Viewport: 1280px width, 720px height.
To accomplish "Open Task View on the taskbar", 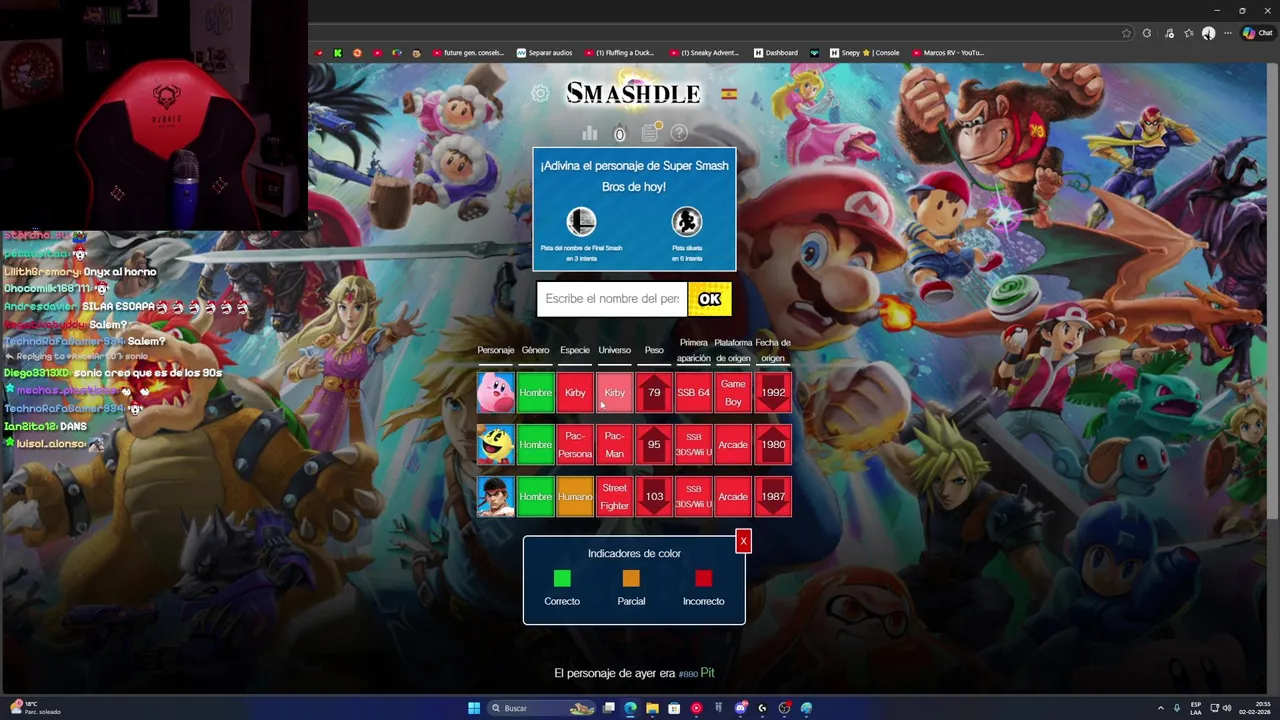I will pos(609,708).
